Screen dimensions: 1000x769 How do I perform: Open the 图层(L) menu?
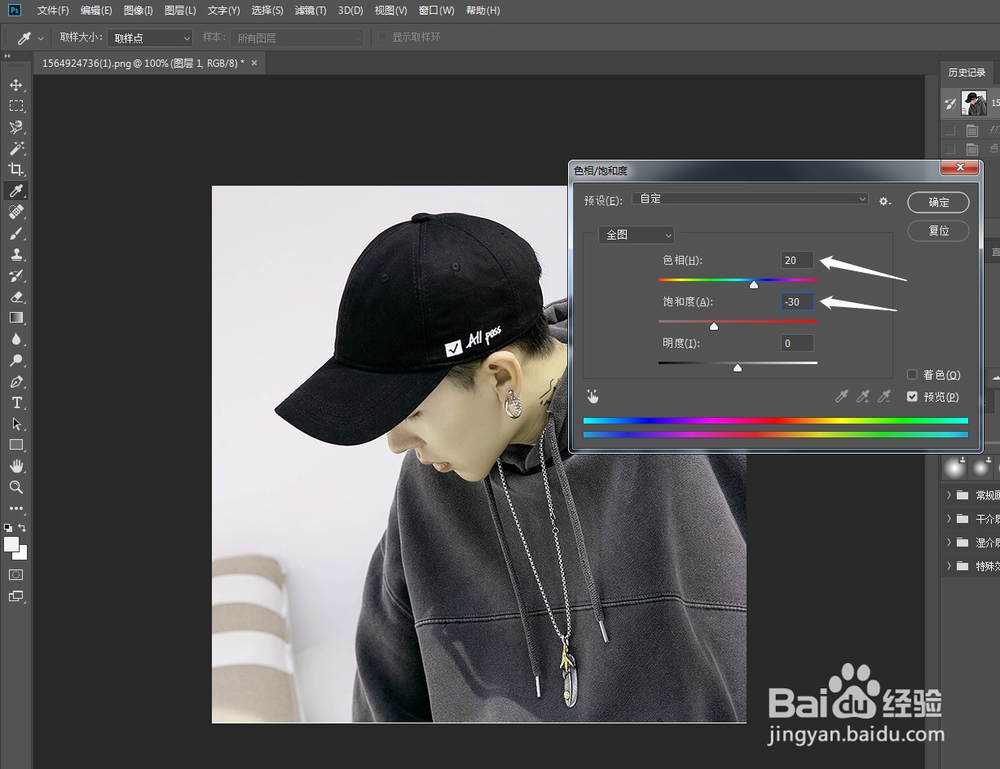click(x=180, y=10)
